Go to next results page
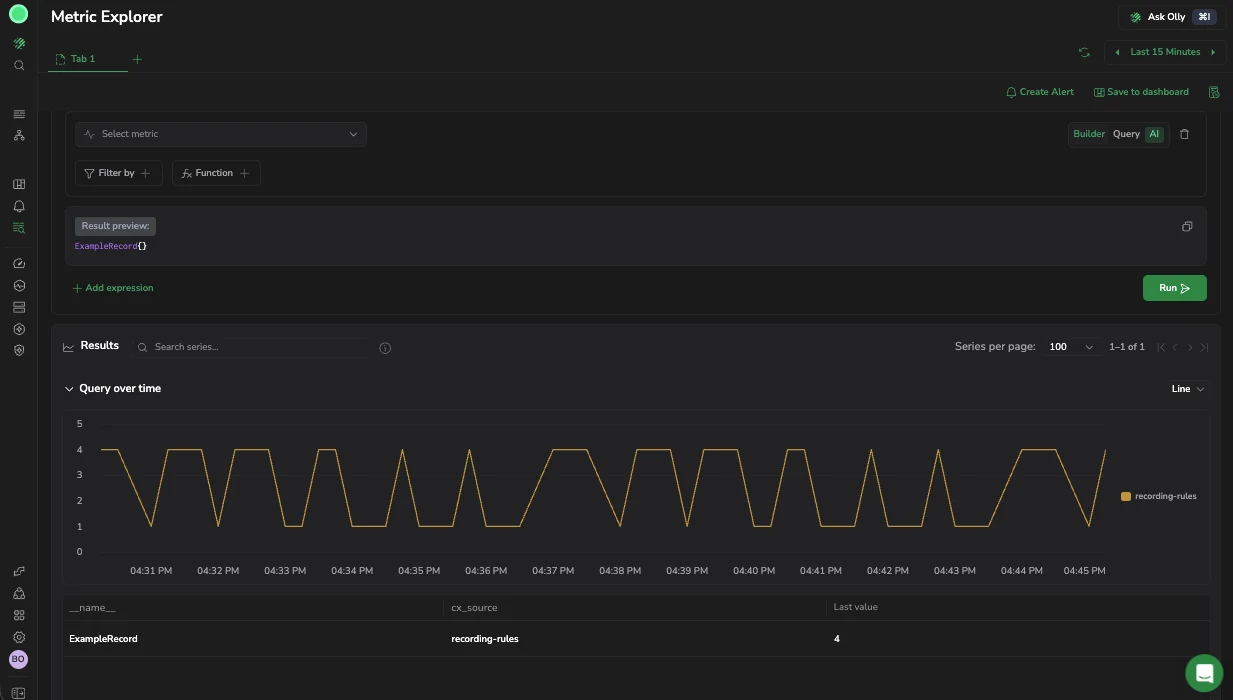 1190,347
